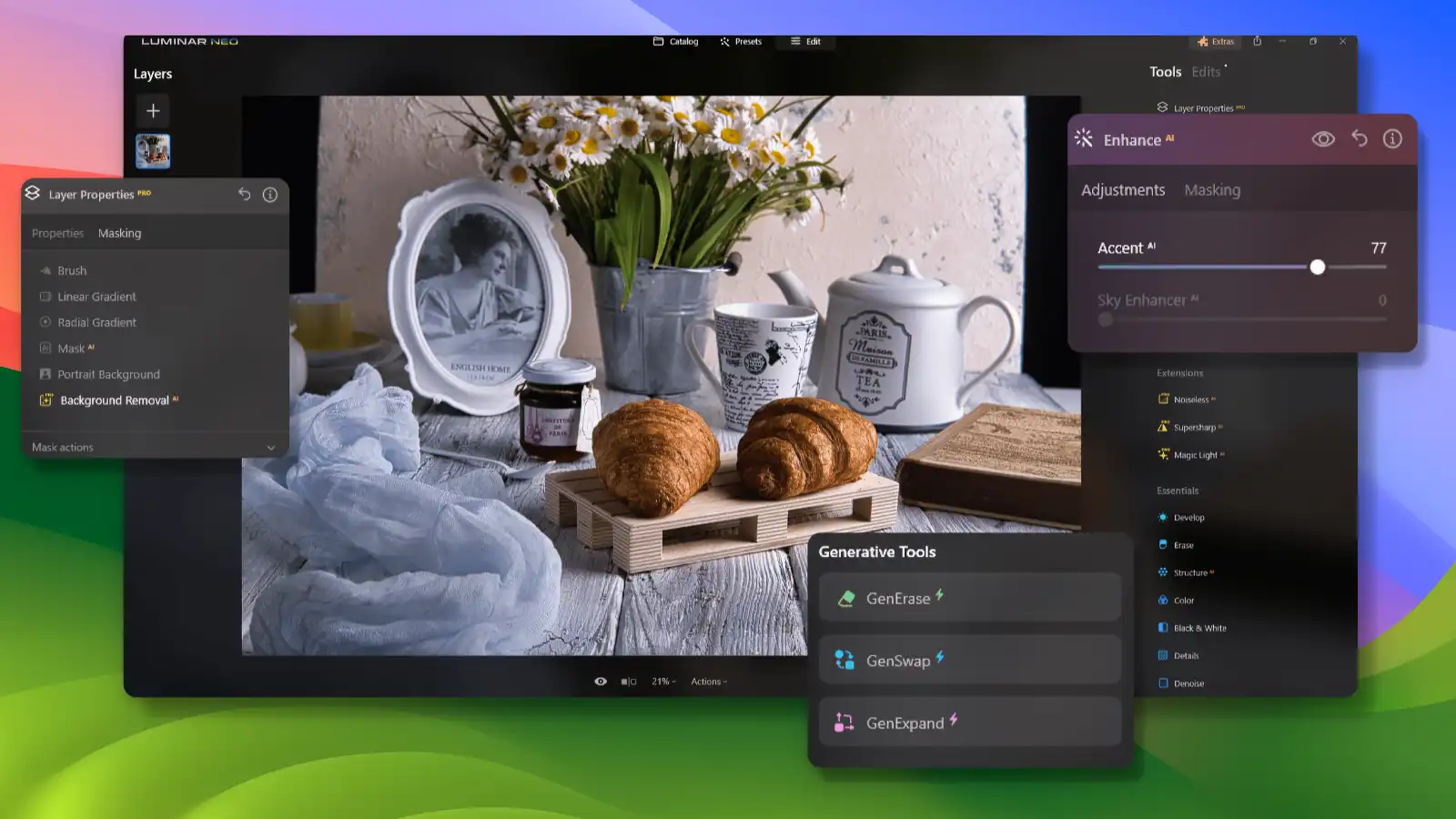Image resolution: width=1456 pixels, height=819 pixels.
Task: Enable the Compare view split icon
Action: coord(626,681)
